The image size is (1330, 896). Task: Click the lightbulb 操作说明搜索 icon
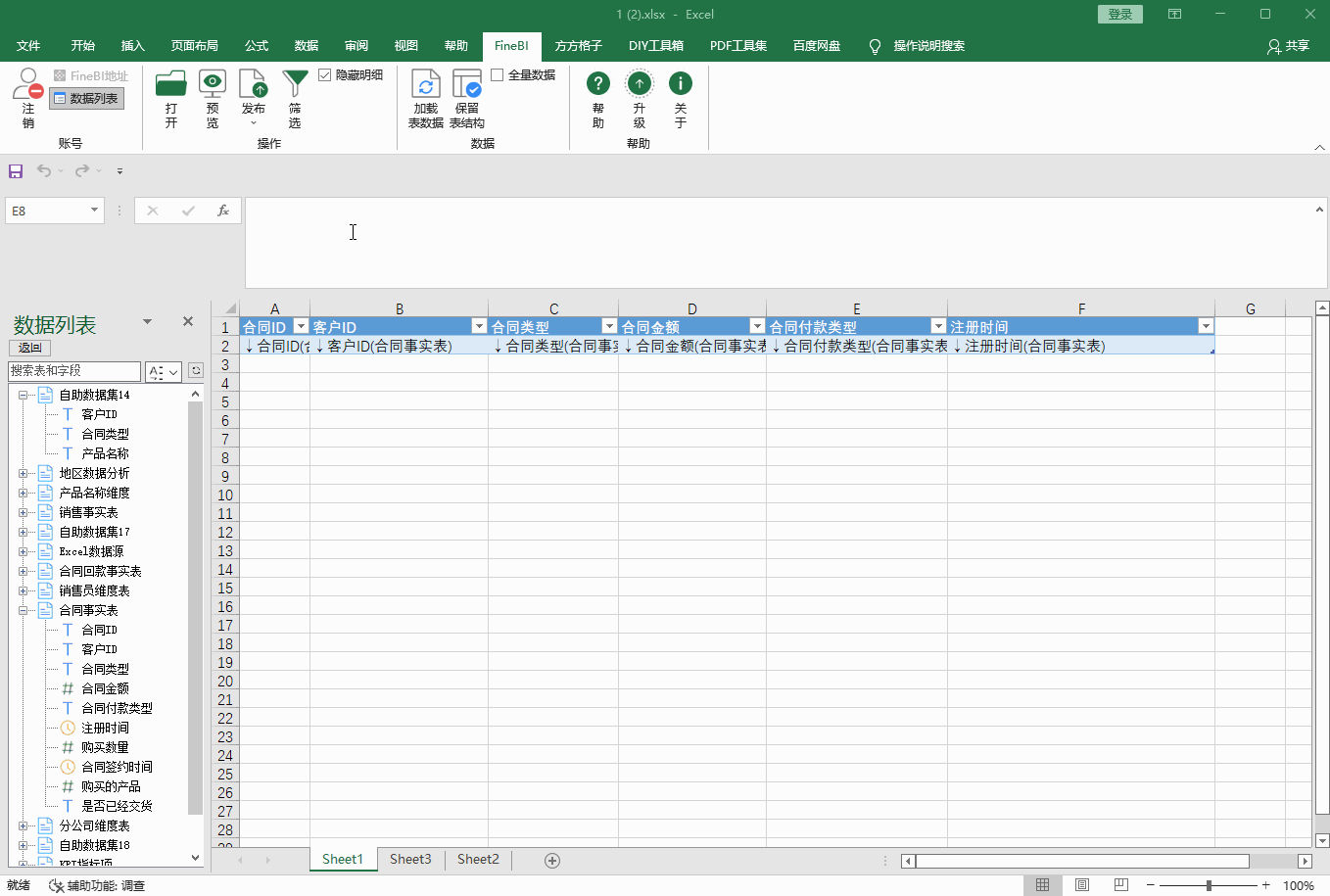click(x=875, y=46)
